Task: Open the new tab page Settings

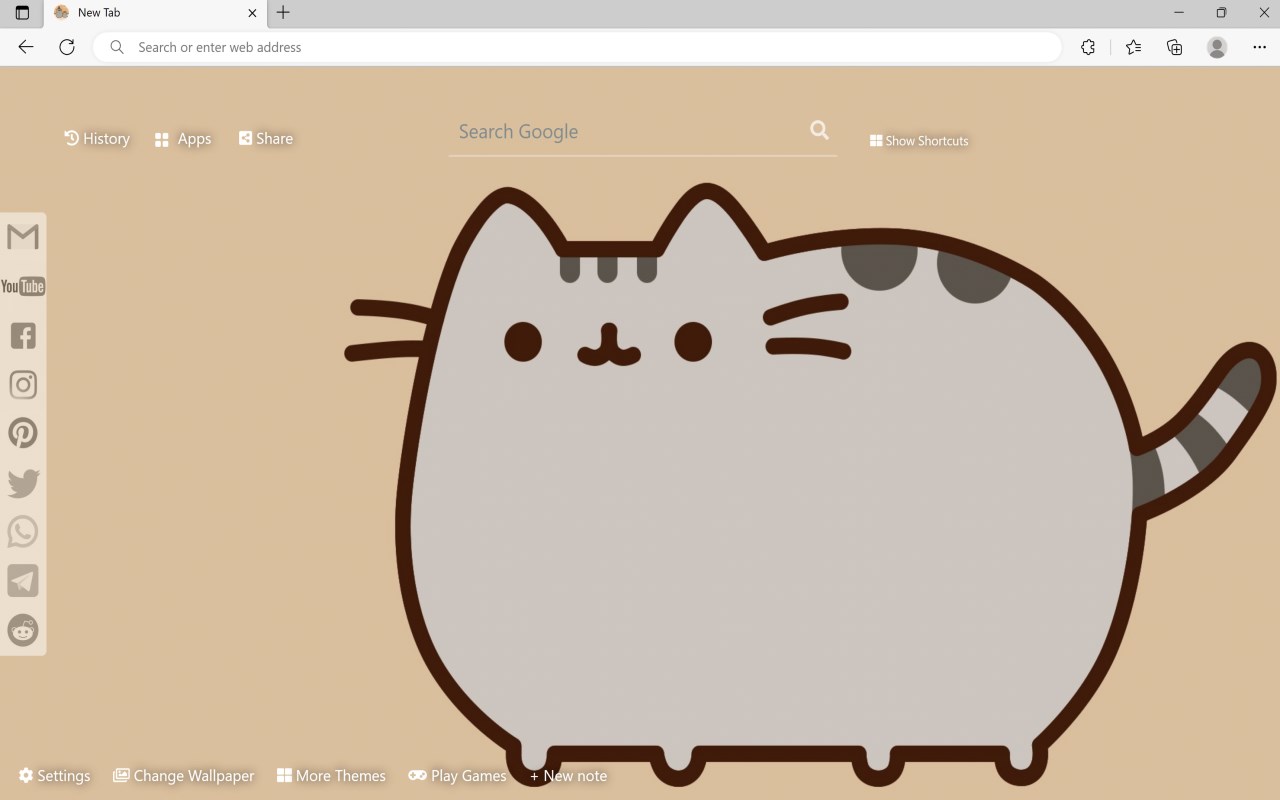Action: [54, 776]
